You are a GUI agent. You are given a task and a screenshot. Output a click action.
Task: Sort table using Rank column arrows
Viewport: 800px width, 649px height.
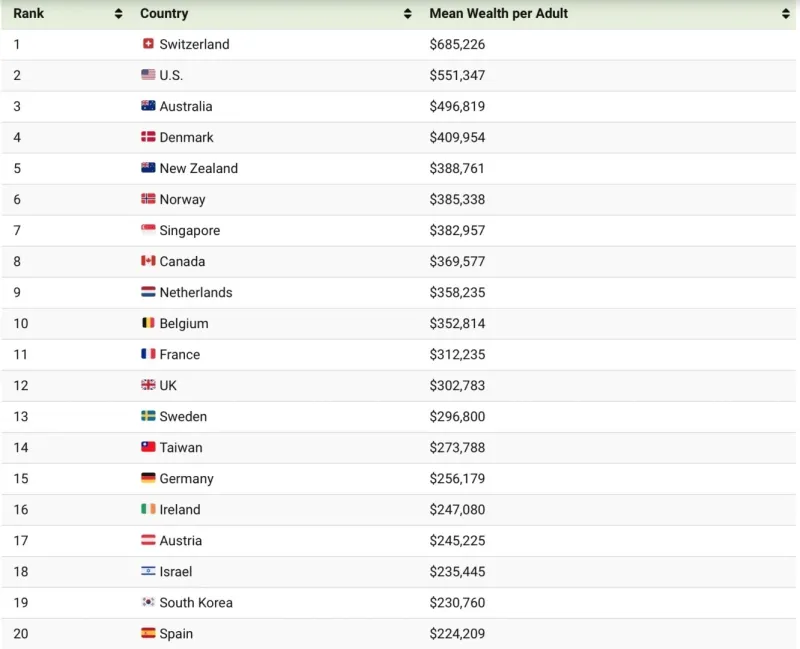(x=118, y=14)
